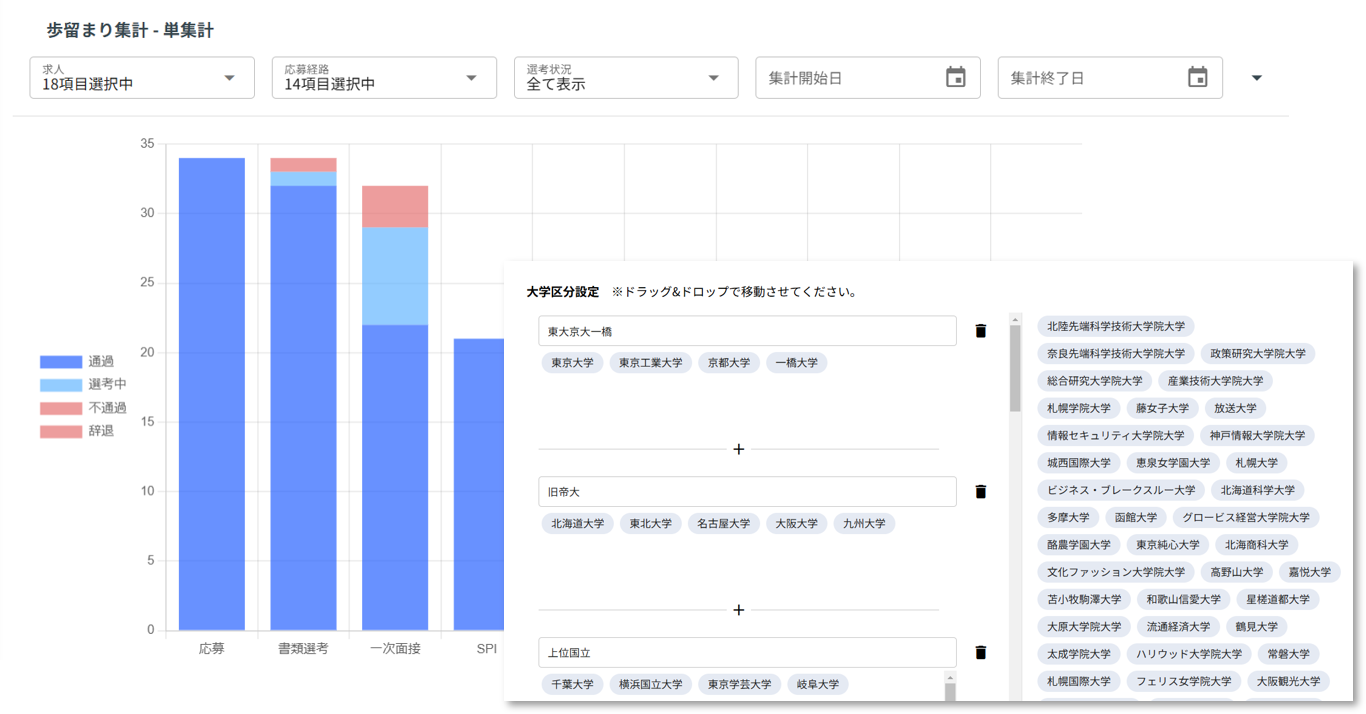The image size is (1366, 714).
Task: Select the フェリス女学院大学 chip
Action: (x=1183, y=682)
